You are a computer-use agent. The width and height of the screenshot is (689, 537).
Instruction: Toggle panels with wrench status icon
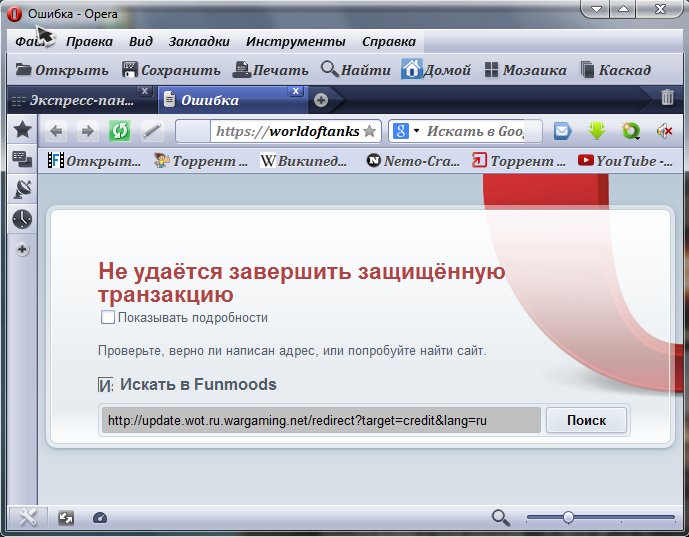pyautogui.click(x=28, y=518)
